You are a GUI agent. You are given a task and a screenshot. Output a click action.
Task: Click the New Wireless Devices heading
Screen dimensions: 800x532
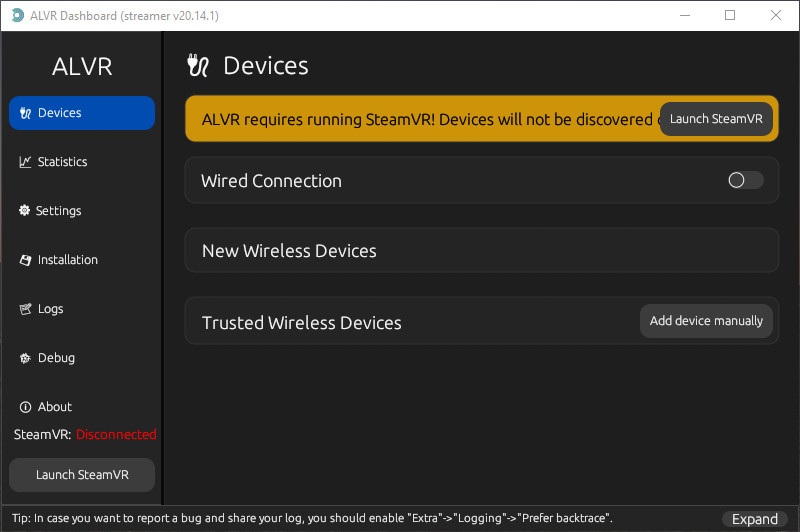tap(289, 251)
